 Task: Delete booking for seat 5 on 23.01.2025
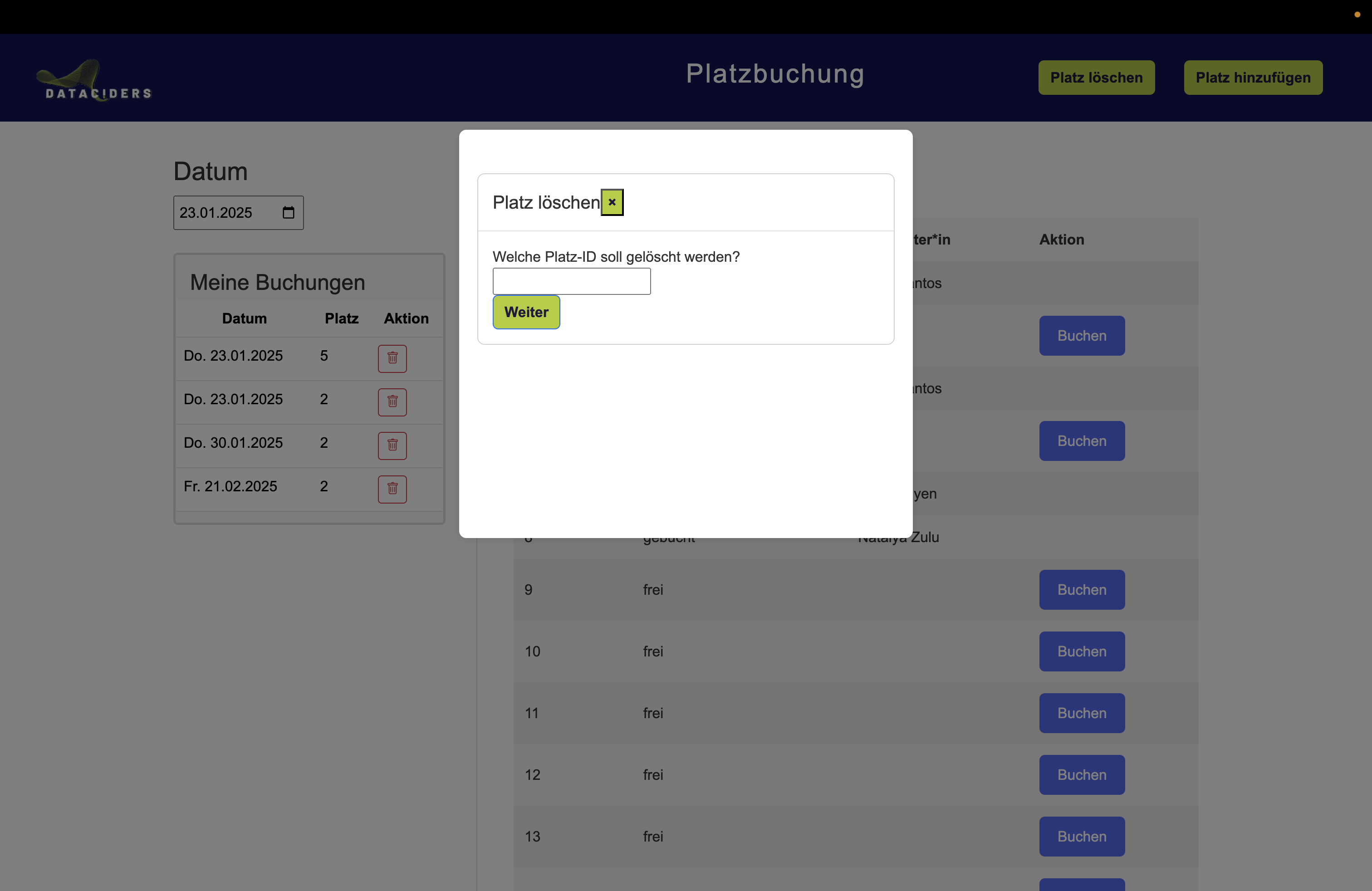pyautogui.click(x=392, y=358)
